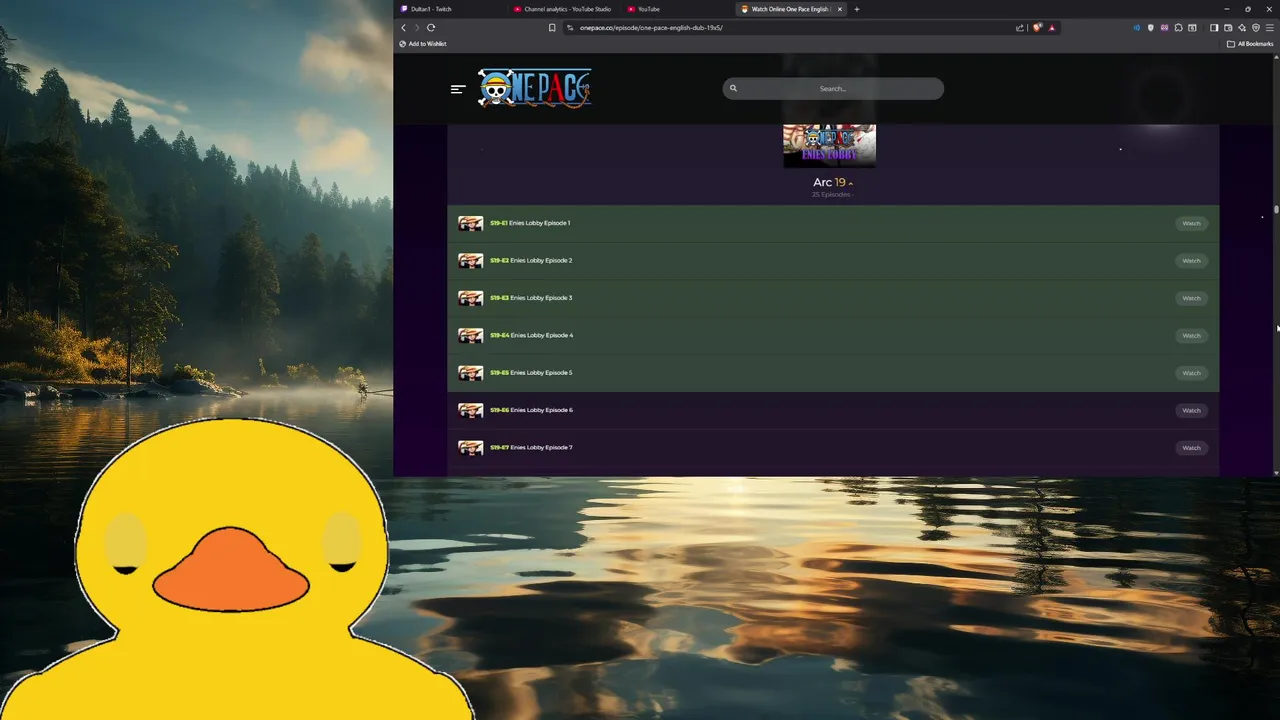Viewport: 1280px width, 720px height.
Task: Open S19-E4 Enies Lobby Episode 4 title
Action: [x=531, y=335]
